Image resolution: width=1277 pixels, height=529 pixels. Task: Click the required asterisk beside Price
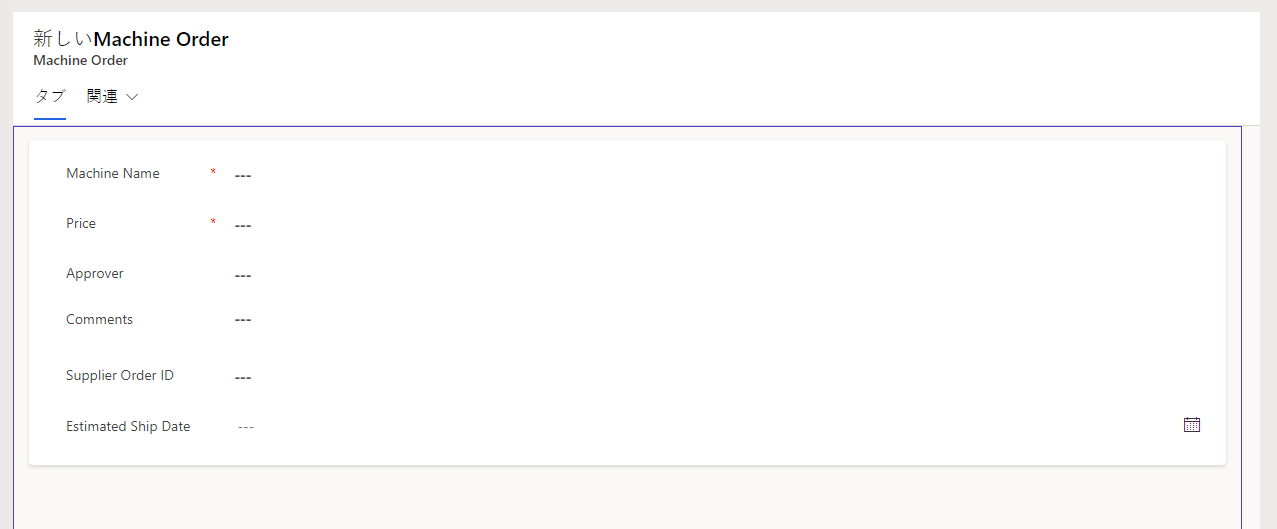pos(213,223)
